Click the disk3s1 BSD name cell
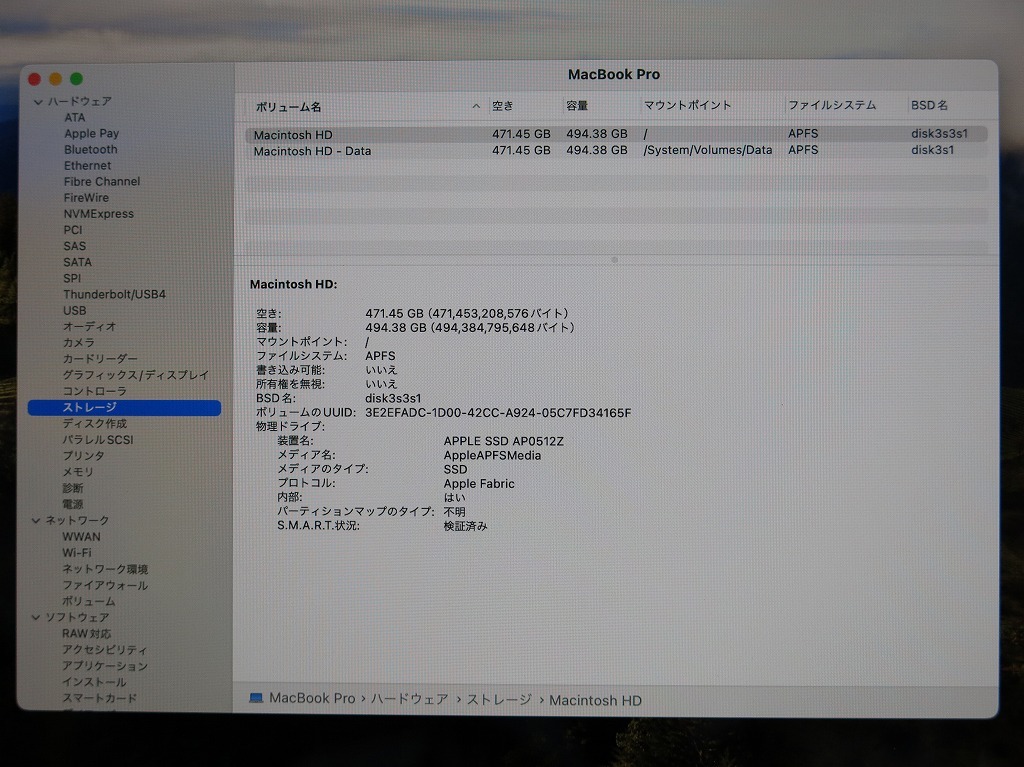This screenshot has height=767, width=1024. point(933,150)
